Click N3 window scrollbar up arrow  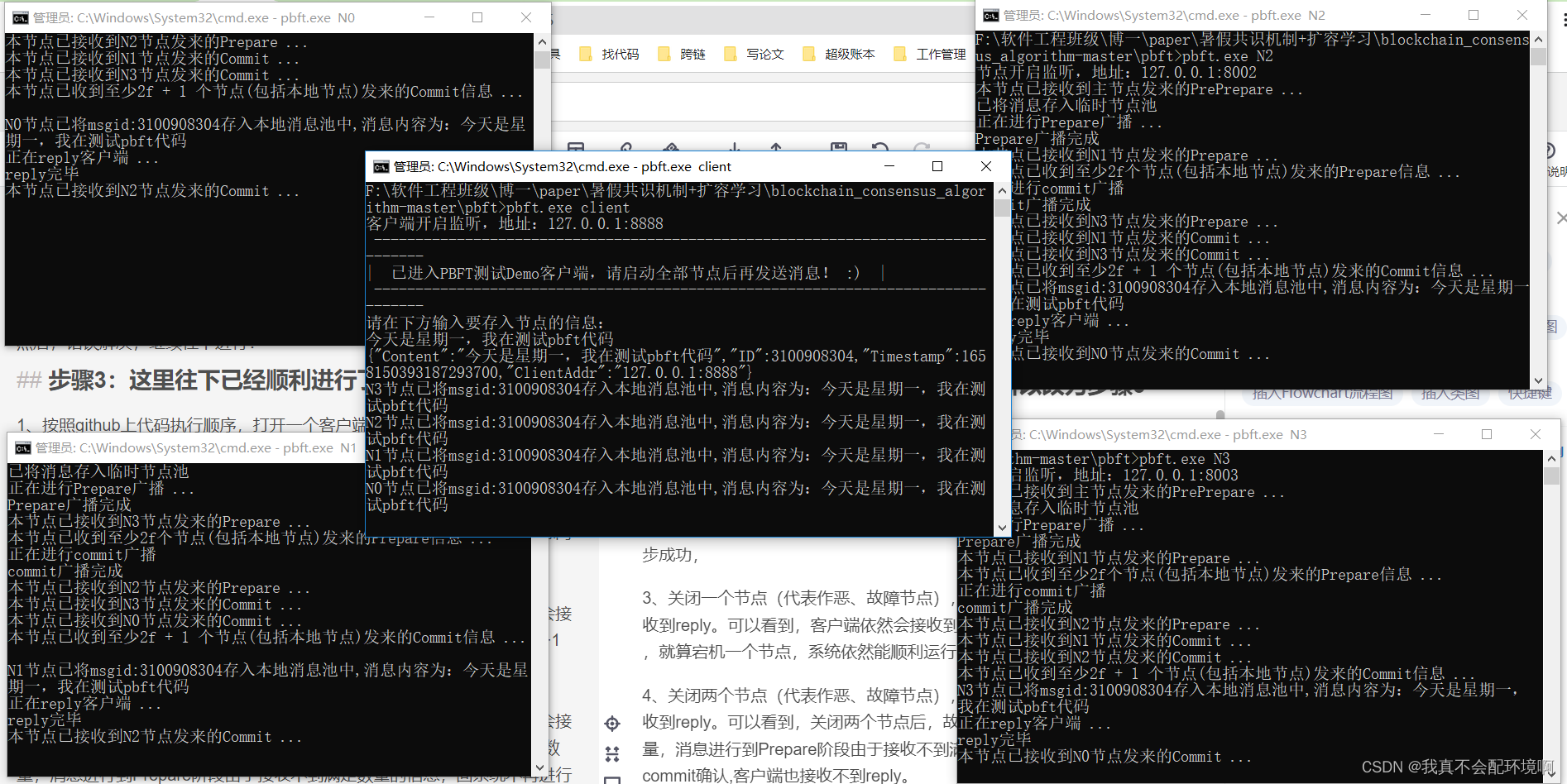point(1551,458)
